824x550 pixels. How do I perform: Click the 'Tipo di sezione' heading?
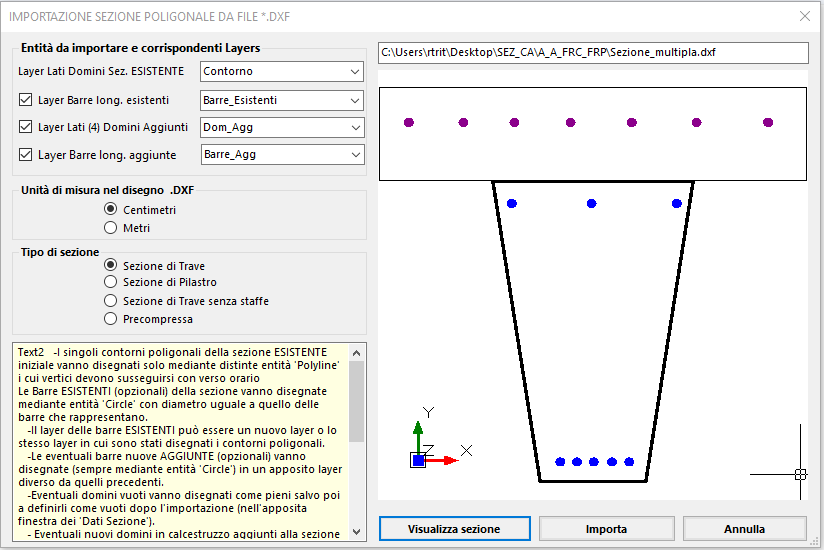60,252
